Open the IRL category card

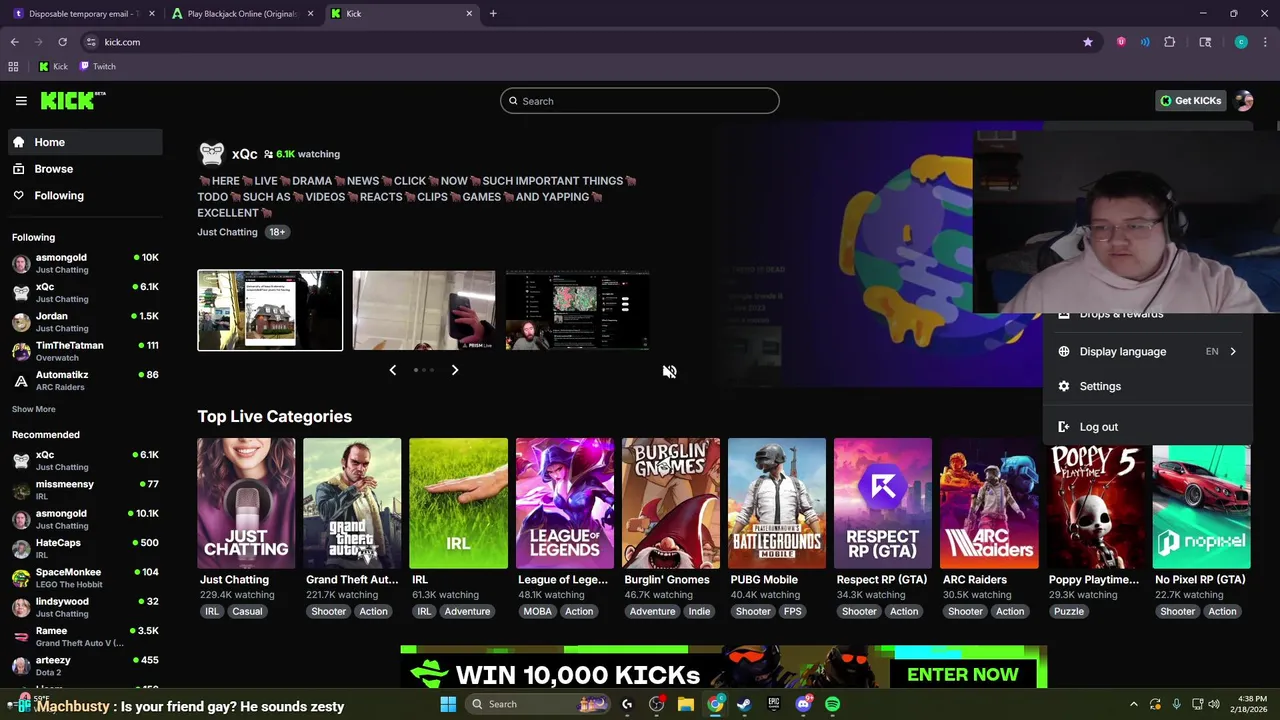click(x=458, y=503)
